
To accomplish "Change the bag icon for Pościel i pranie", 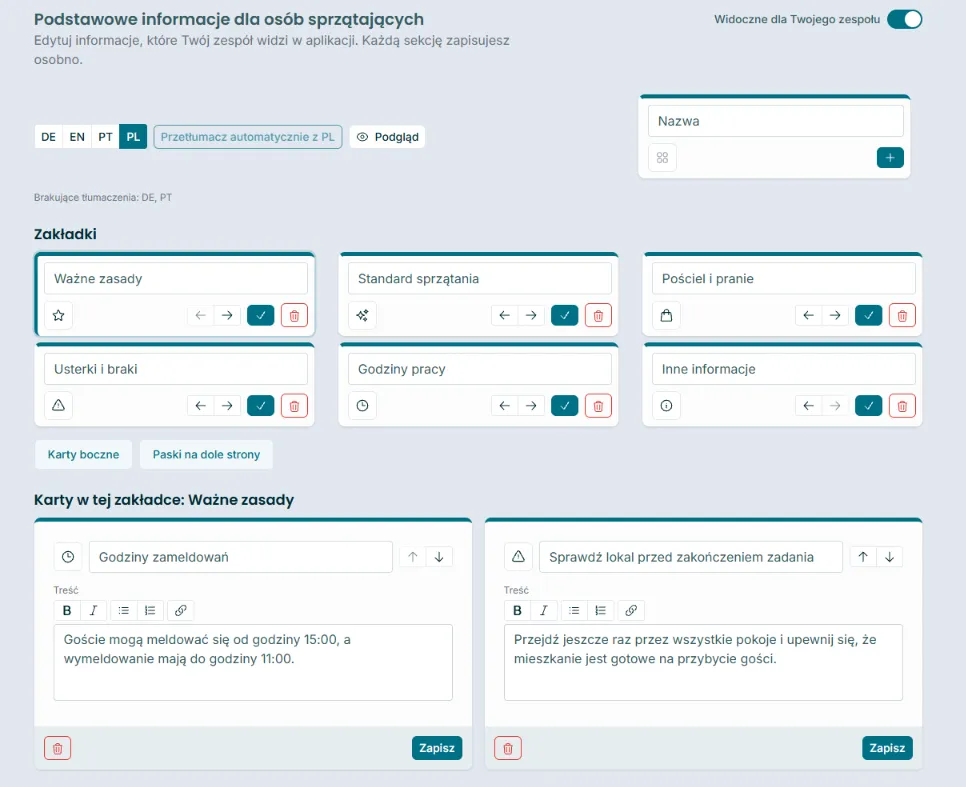I will [x=666, y=316].
